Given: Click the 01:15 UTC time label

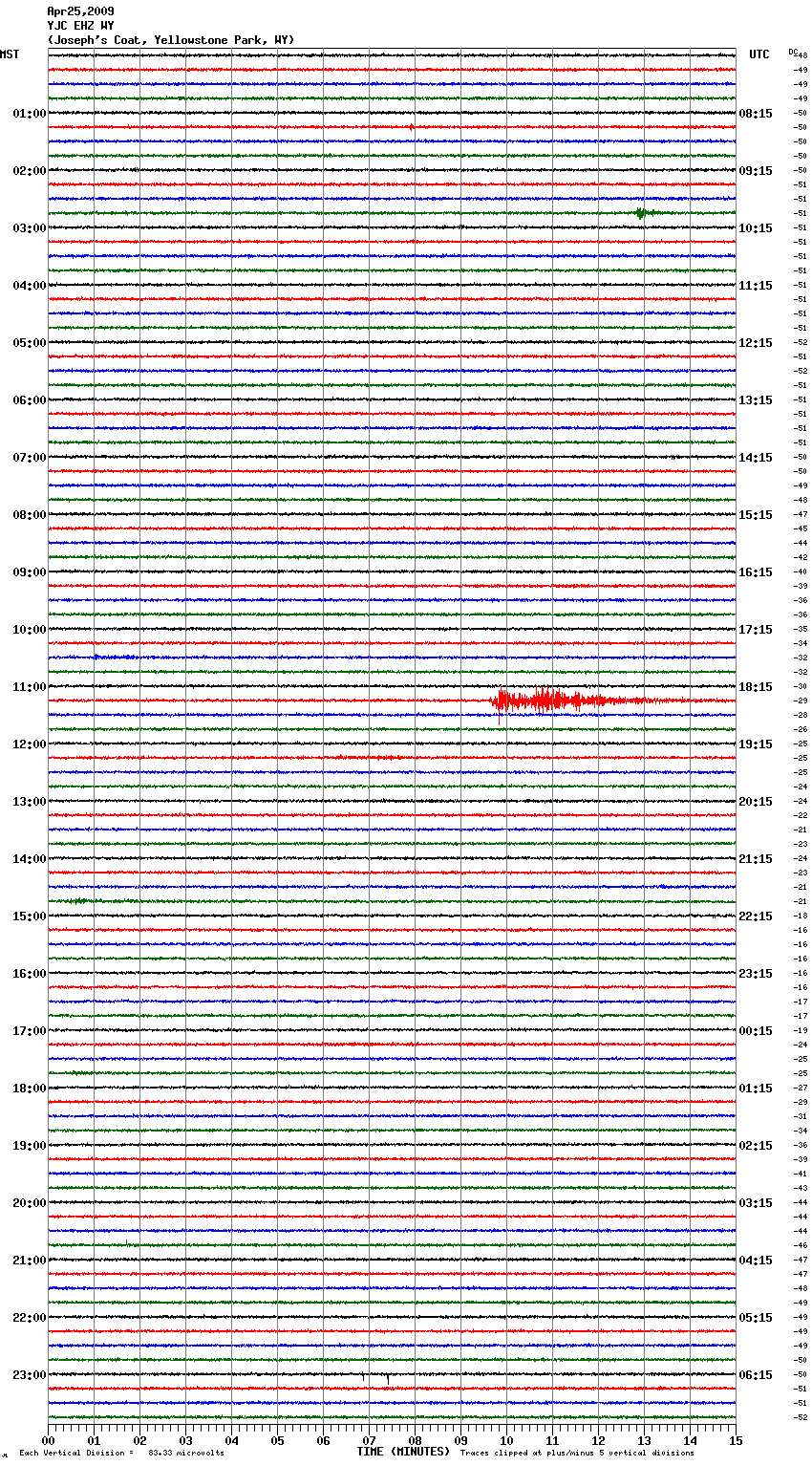Looking at the screenshot, I should point(756,1089).
